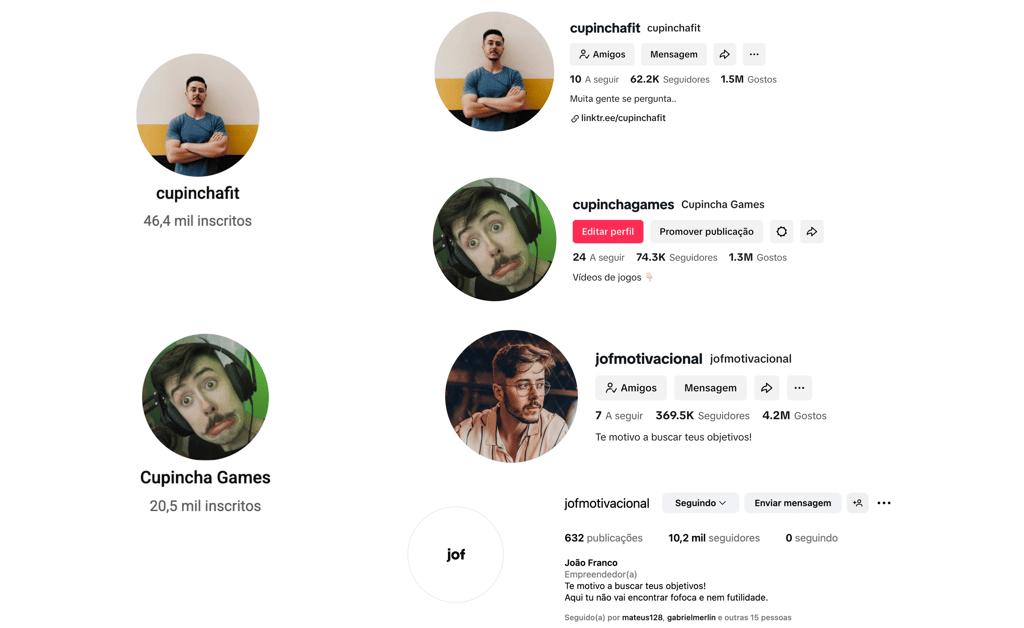Click the Enviar mensagem button
Viewport: 1024px width, 628px height.
(x=793, y=503)
